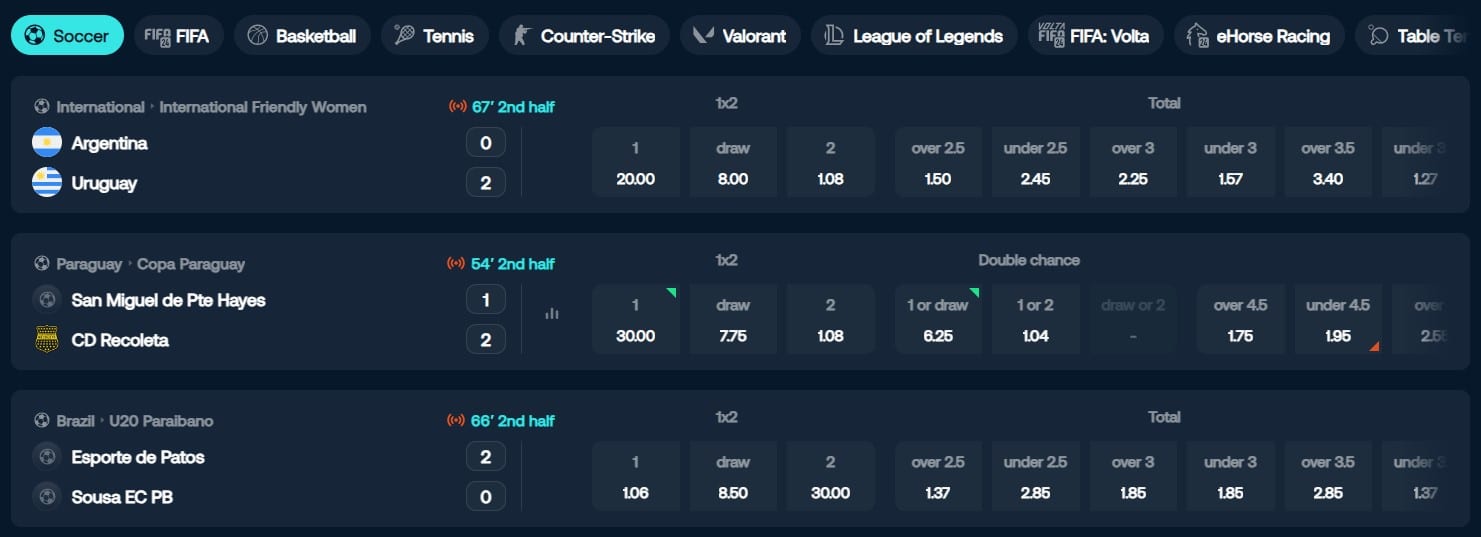Screen dimensions: 1481x537
Task: Select over 4.5 total at 1.75
Action: [1240, 320]
